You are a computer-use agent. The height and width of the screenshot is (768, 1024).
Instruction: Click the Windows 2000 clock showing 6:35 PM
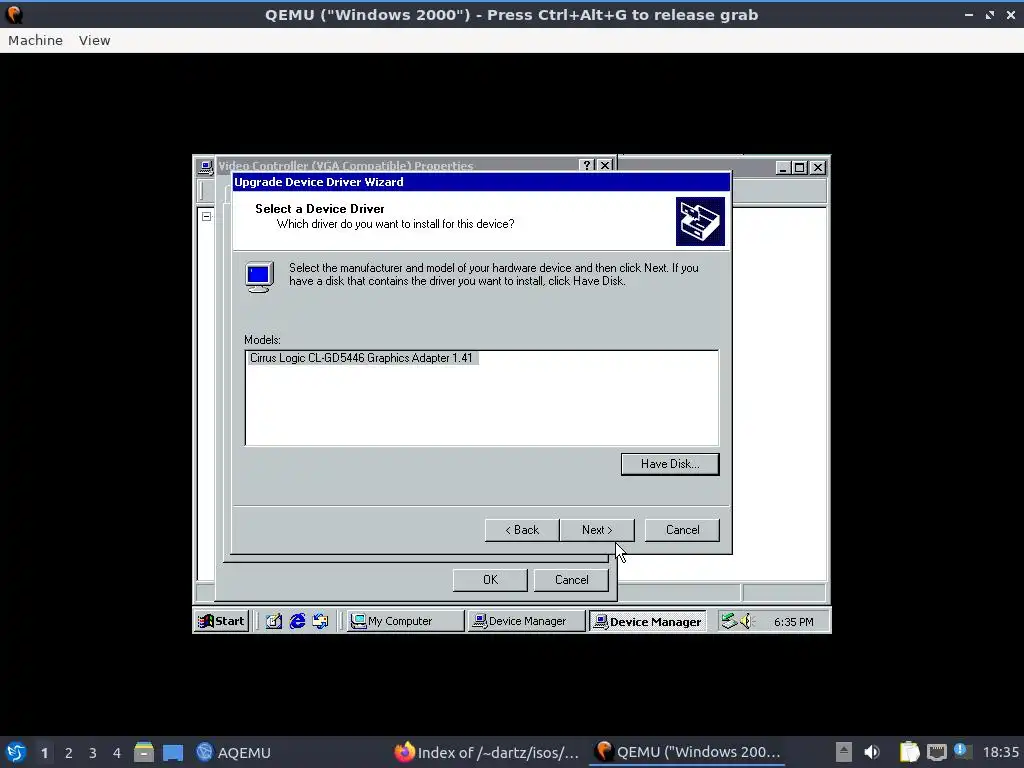[x=793, y=622]
